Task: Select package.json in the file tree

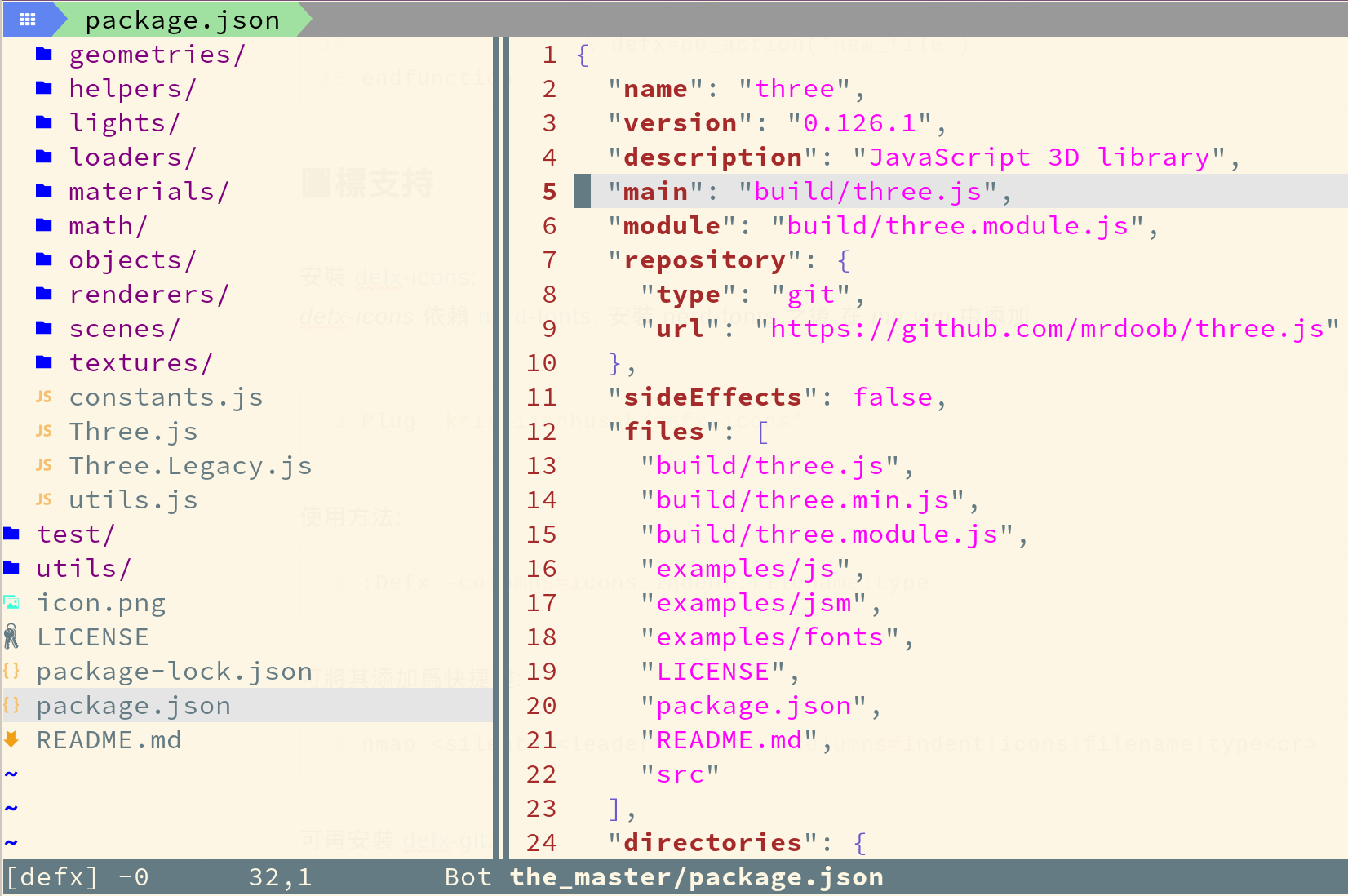Action: pyautogui.click(x=133, y=706)
